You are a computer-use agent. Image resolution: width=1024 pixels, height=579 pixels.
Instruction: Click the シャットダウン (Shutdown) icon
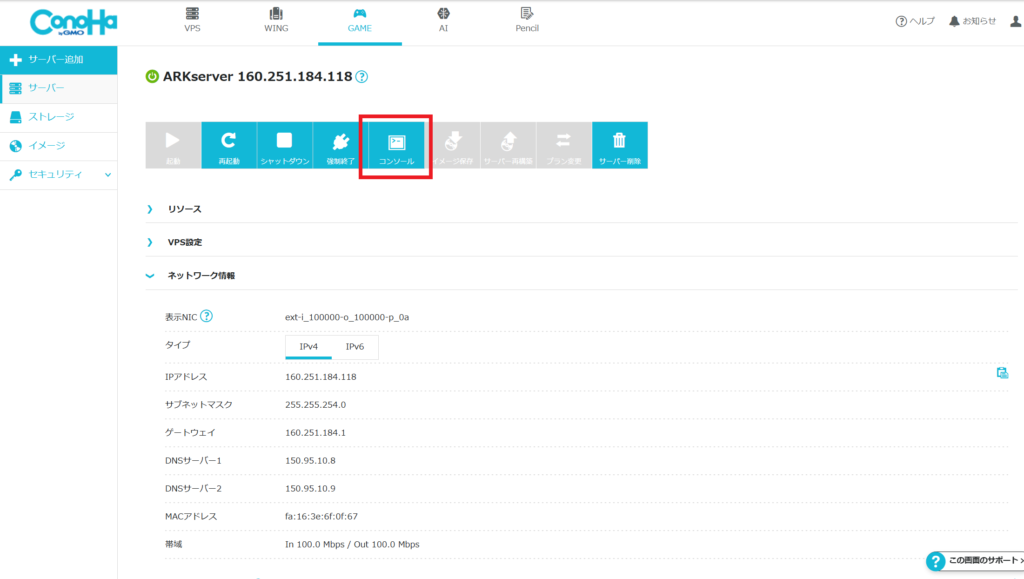[285, 144]
